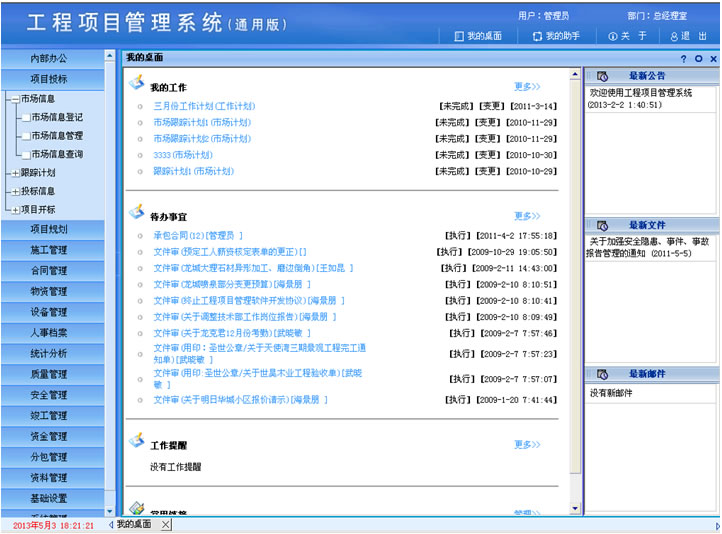Open the 承包合同(12) pending task link
722x534 pixels.
[x=198, y=236]
